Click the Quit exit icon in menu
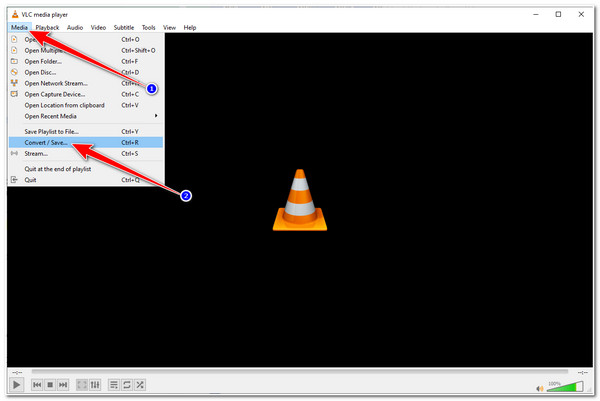Screen dimensions: 600x401 point(14,180)
